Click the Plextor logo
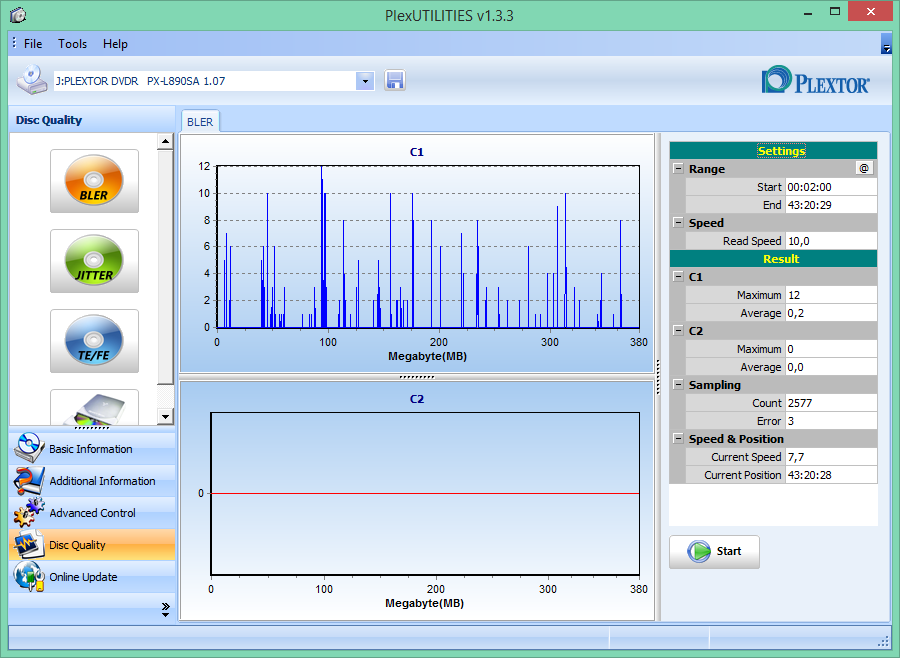Image resolution: width=900 pixels, height=658 pixels. coord(815,80)
